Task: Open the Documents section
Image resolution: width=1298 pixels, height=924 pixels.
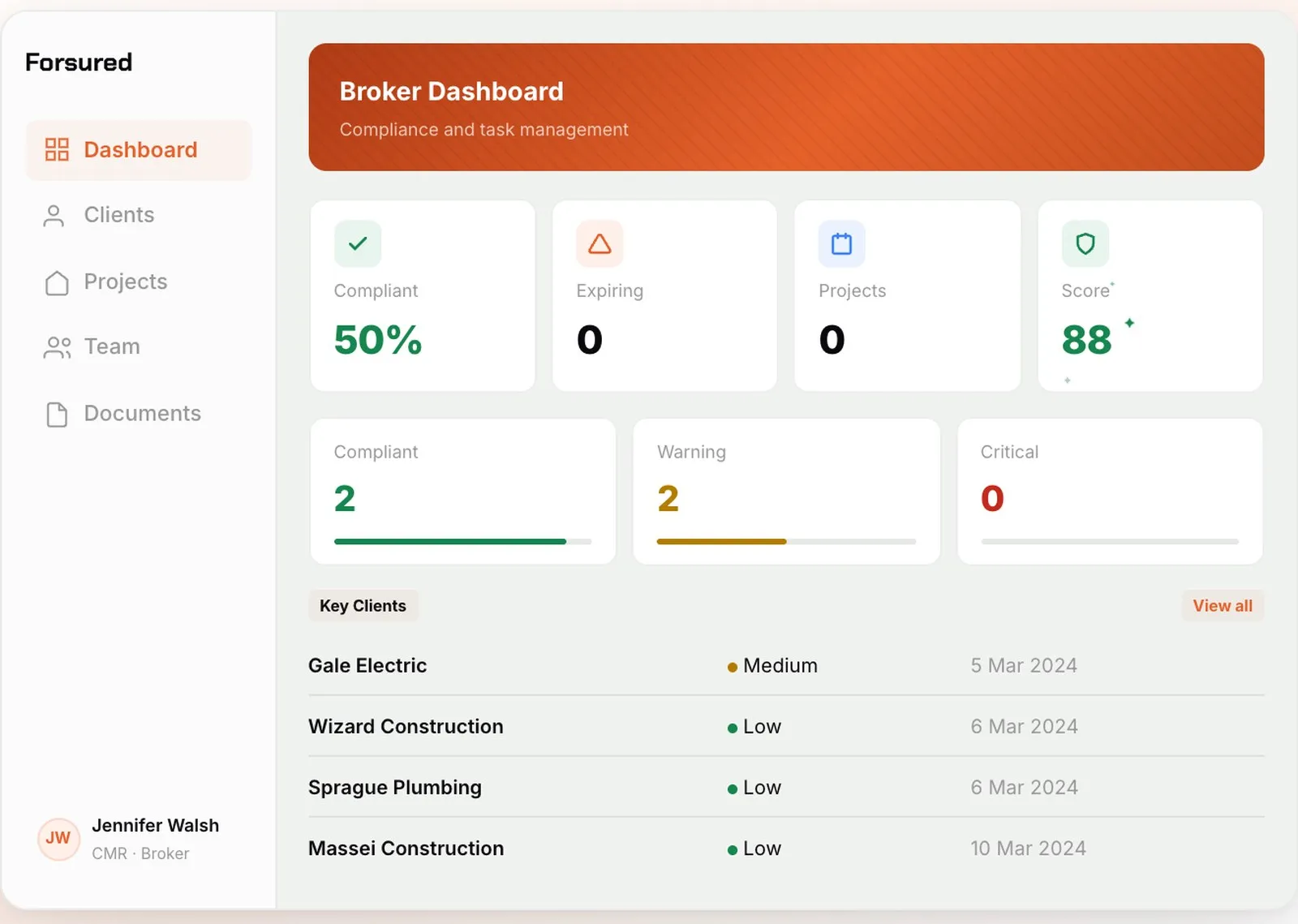Action: [x=139, y=414]
